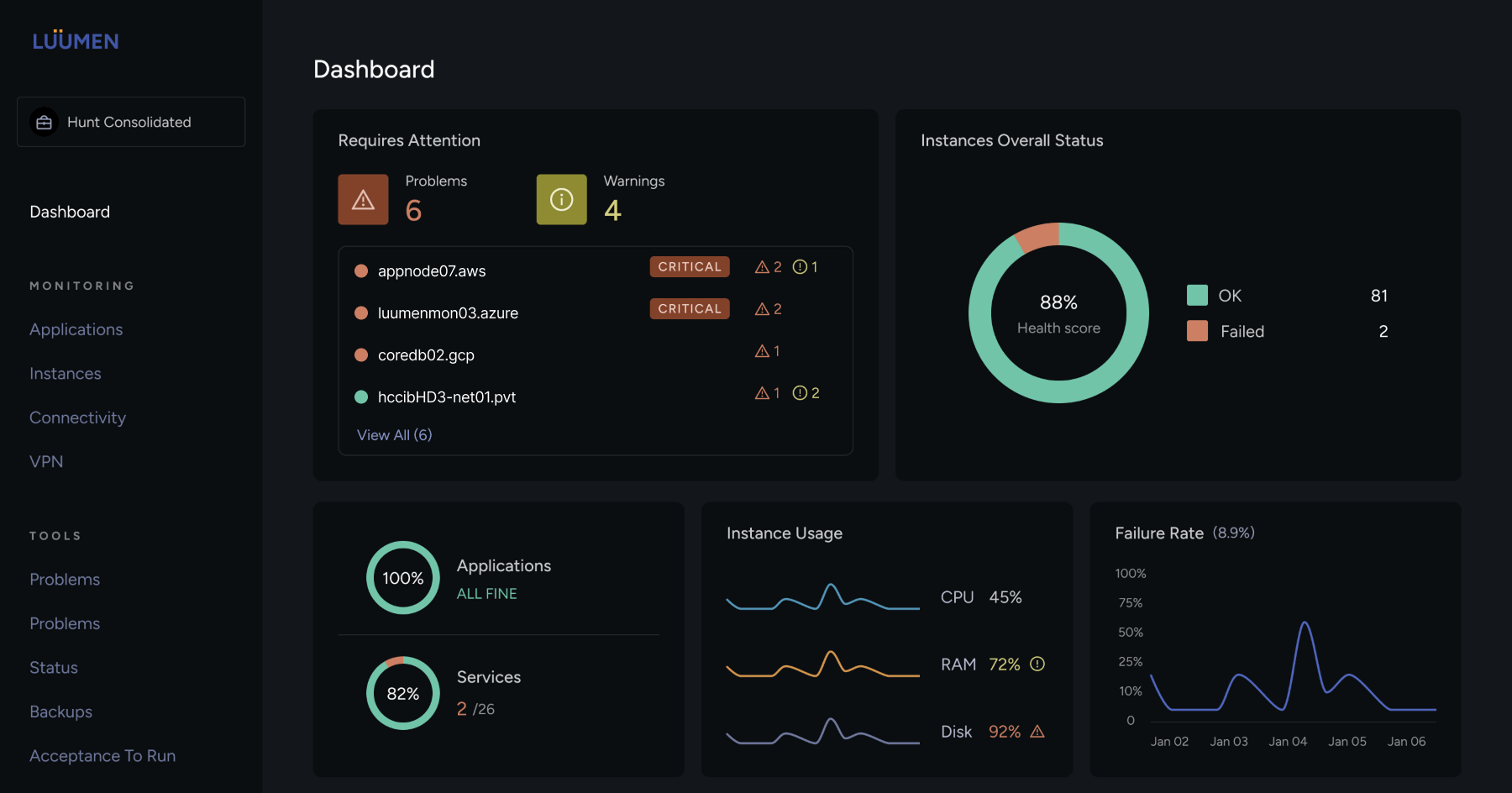Screen dimensions: 1512x793
Task: Open the Hunt Consolidated organization selector
Action: coord(131,123)
